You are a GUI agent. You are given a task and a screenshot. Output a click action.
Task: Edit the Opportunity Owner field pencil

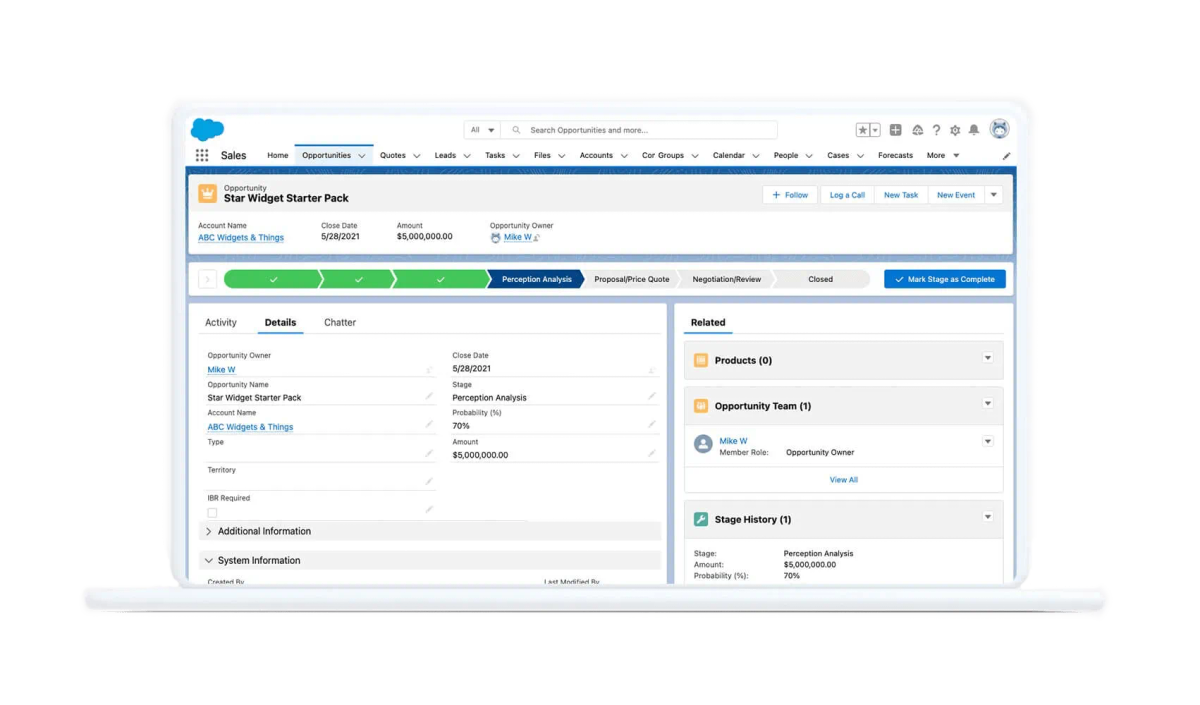tap(429, 369)
